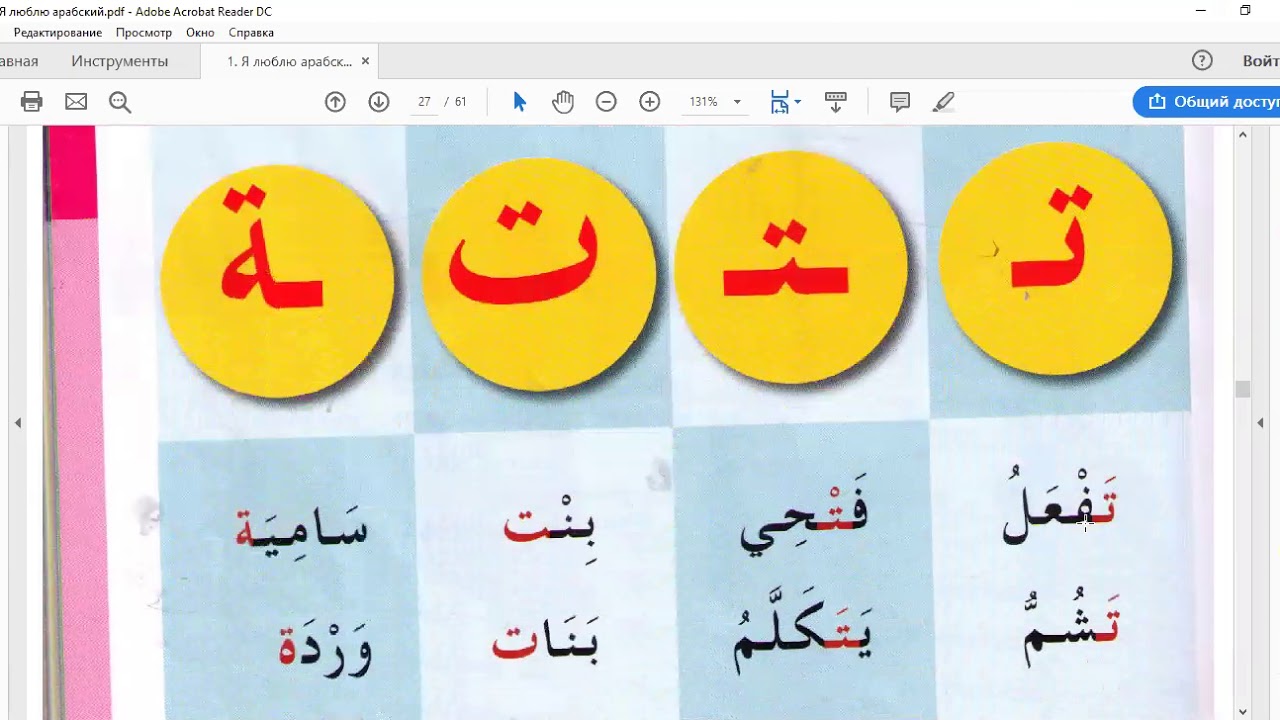
Task: Click the scrollbar down arrow
Action: click(1243, 712)
